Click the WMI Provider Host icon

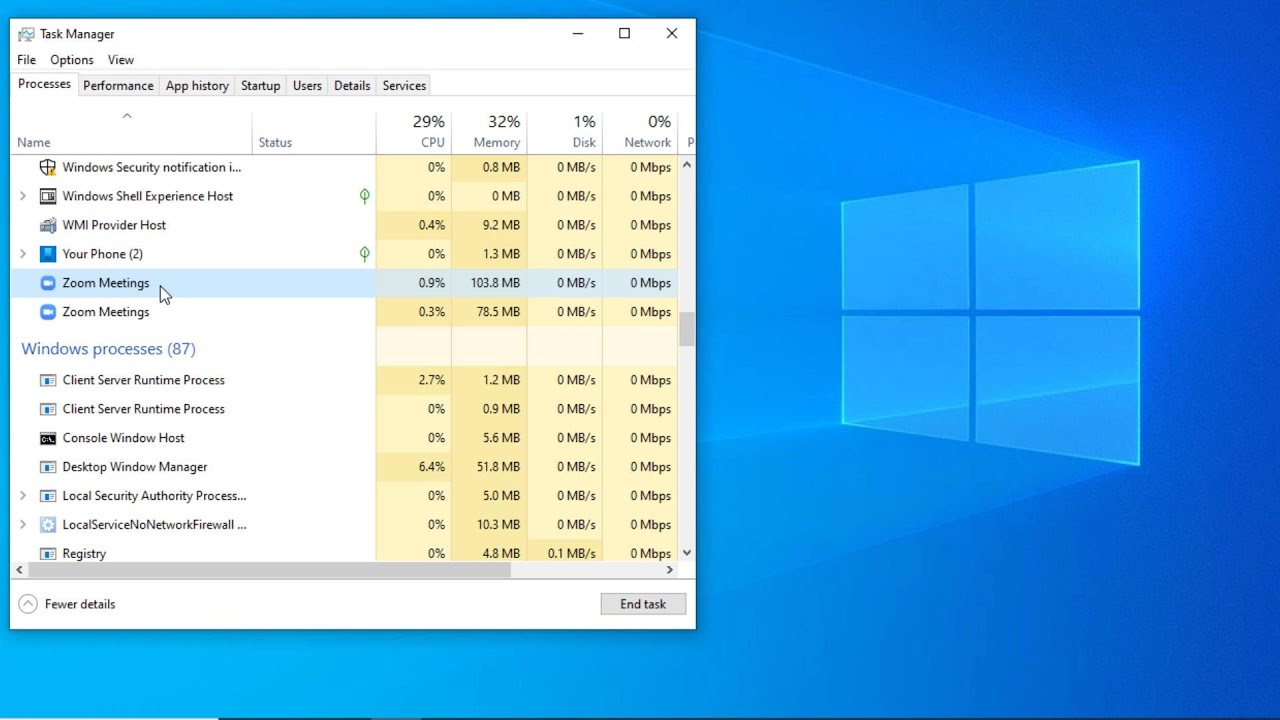(x=47, y=225)
